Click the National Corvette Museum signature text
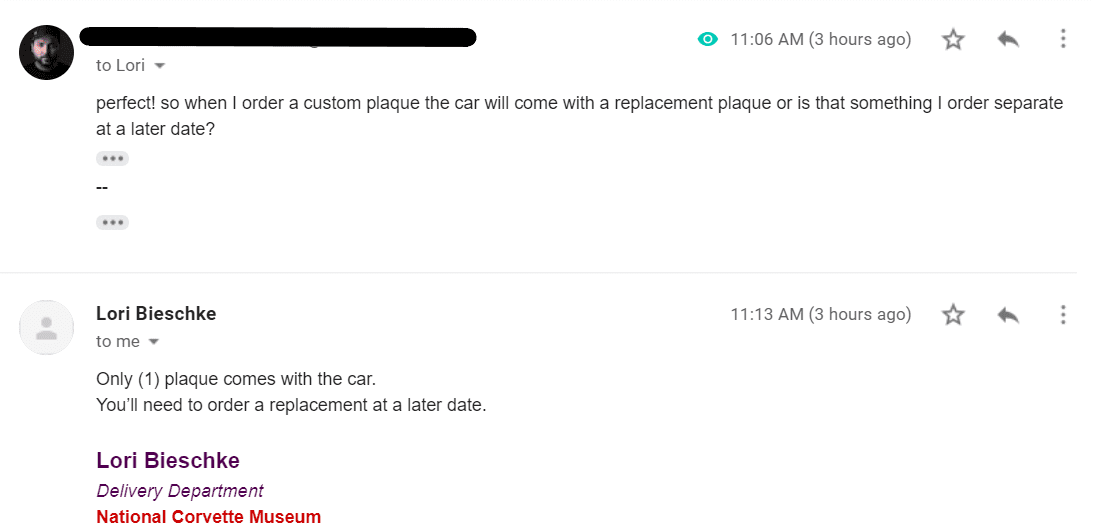Screen dimensions: 1098x531 click(x=208, y=517)
